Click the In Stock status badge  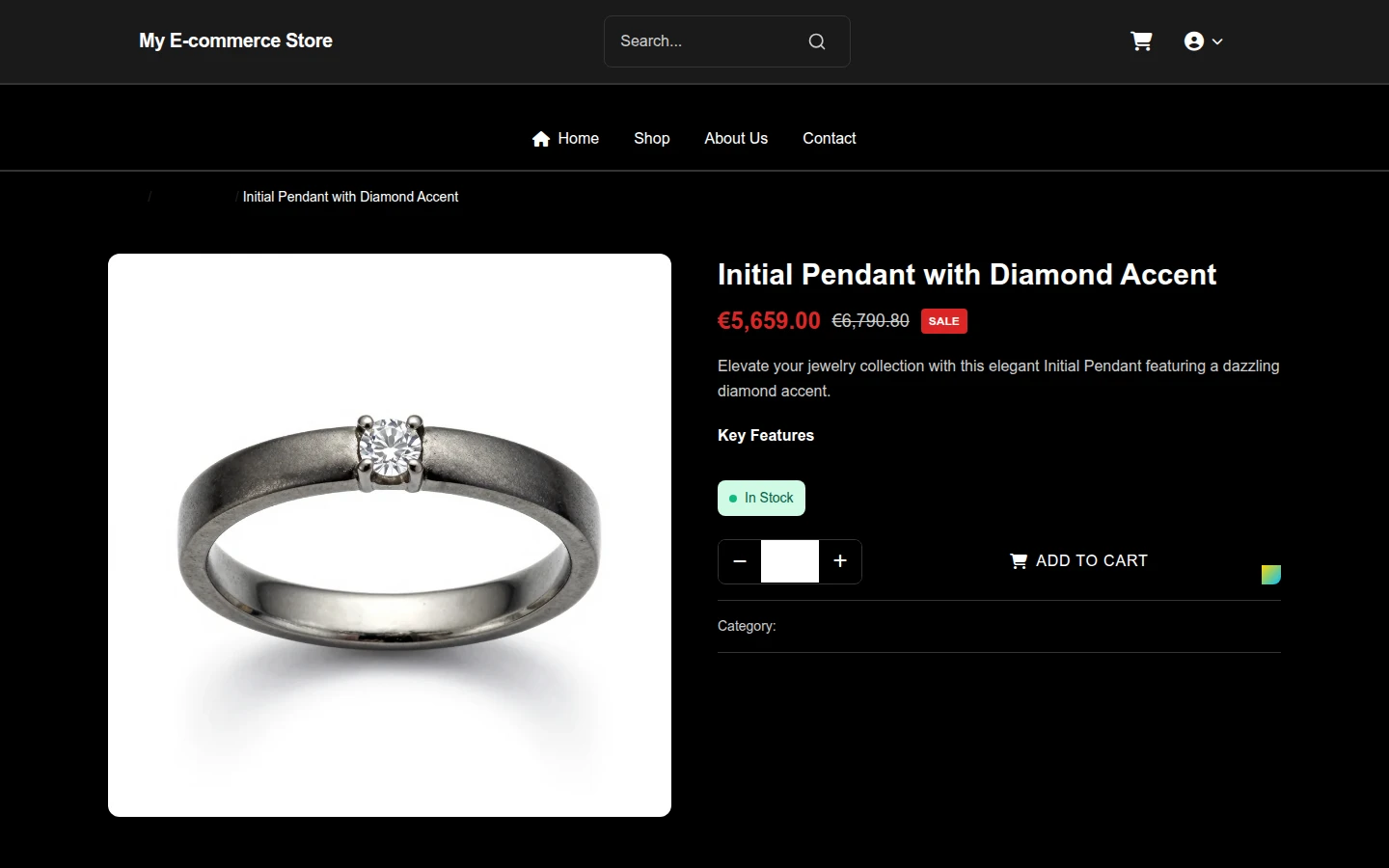(x=761, y=499)
